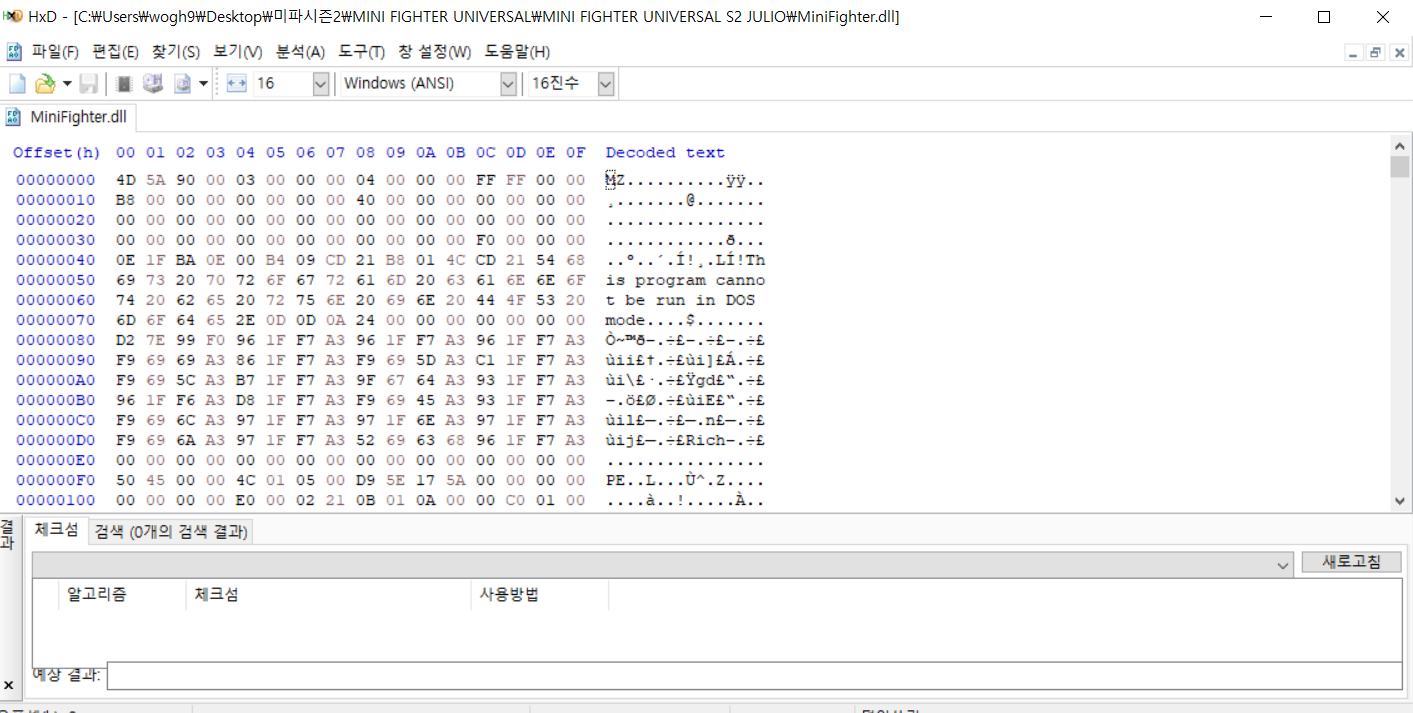Open the 도움말(H) menu
1413x713 pixels.
pyautogui.click(x=517, y=52)
